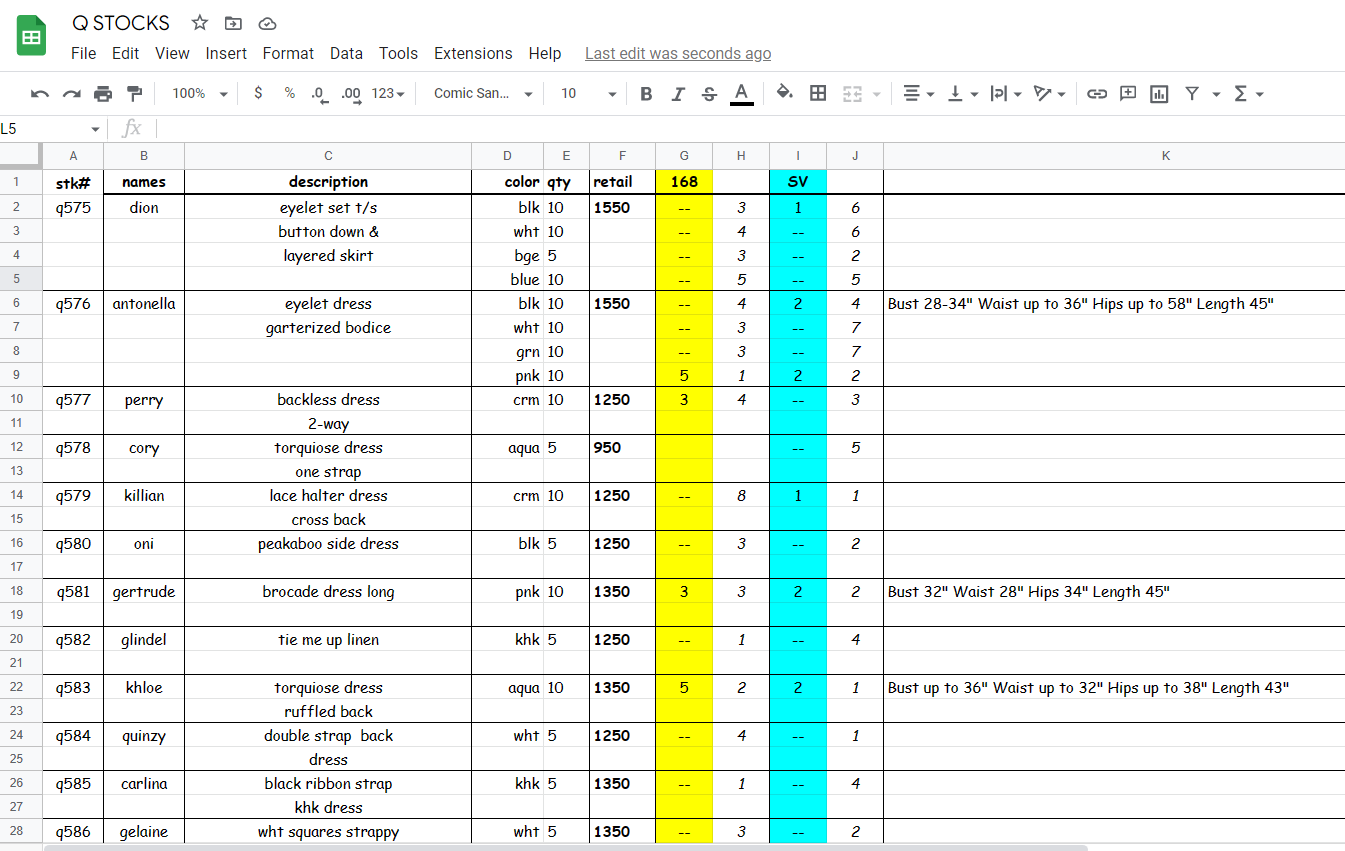Open text wrapping options
1345x851 pixels.
1005,94
